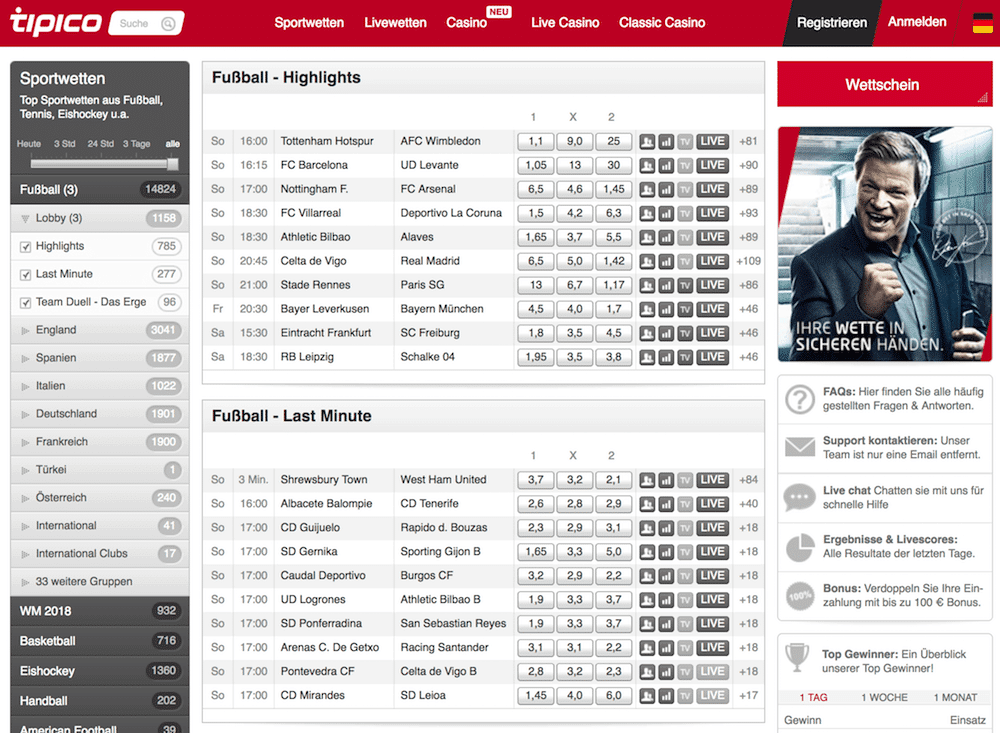Open statistics chart icon for SD Gernika row

[x=666, y=552]
